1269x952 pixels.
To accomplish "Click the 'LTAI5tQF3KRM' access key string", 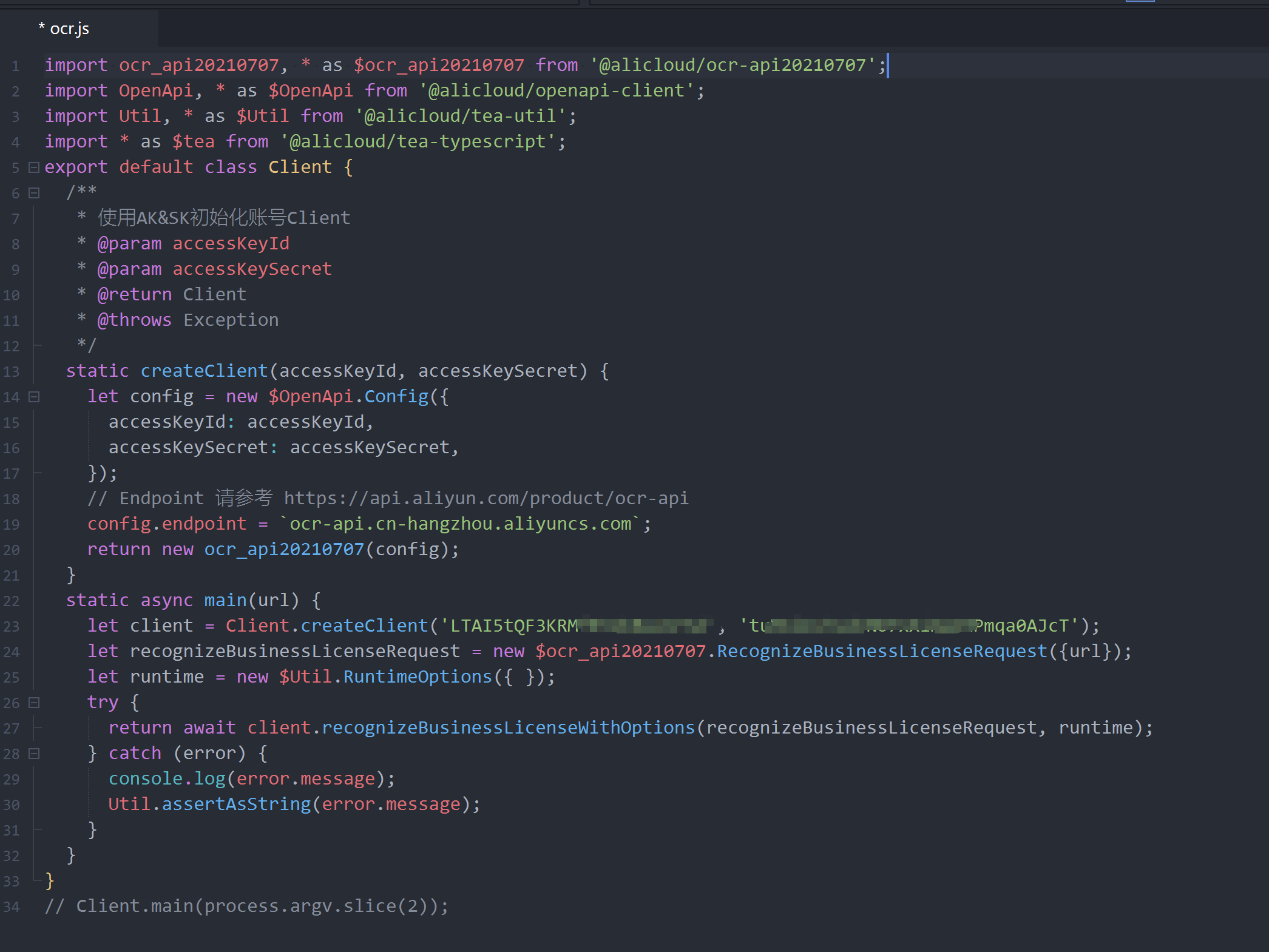I will tap(514, 626).
